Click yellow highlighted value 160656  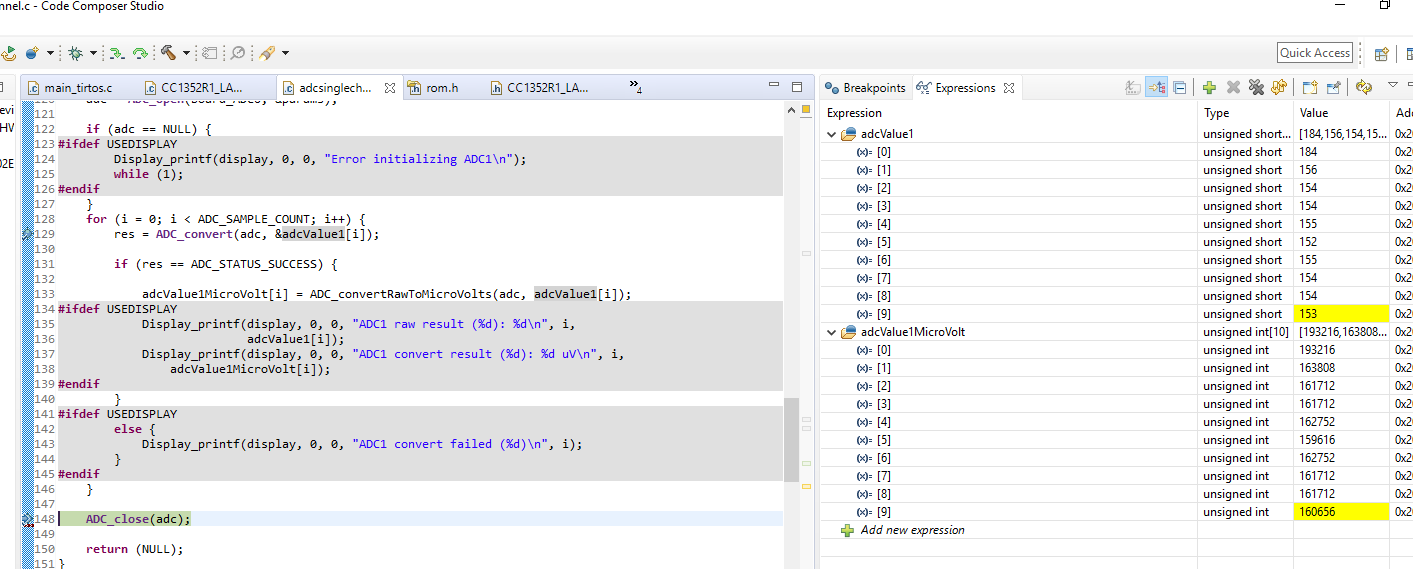tap(1343, 512)
